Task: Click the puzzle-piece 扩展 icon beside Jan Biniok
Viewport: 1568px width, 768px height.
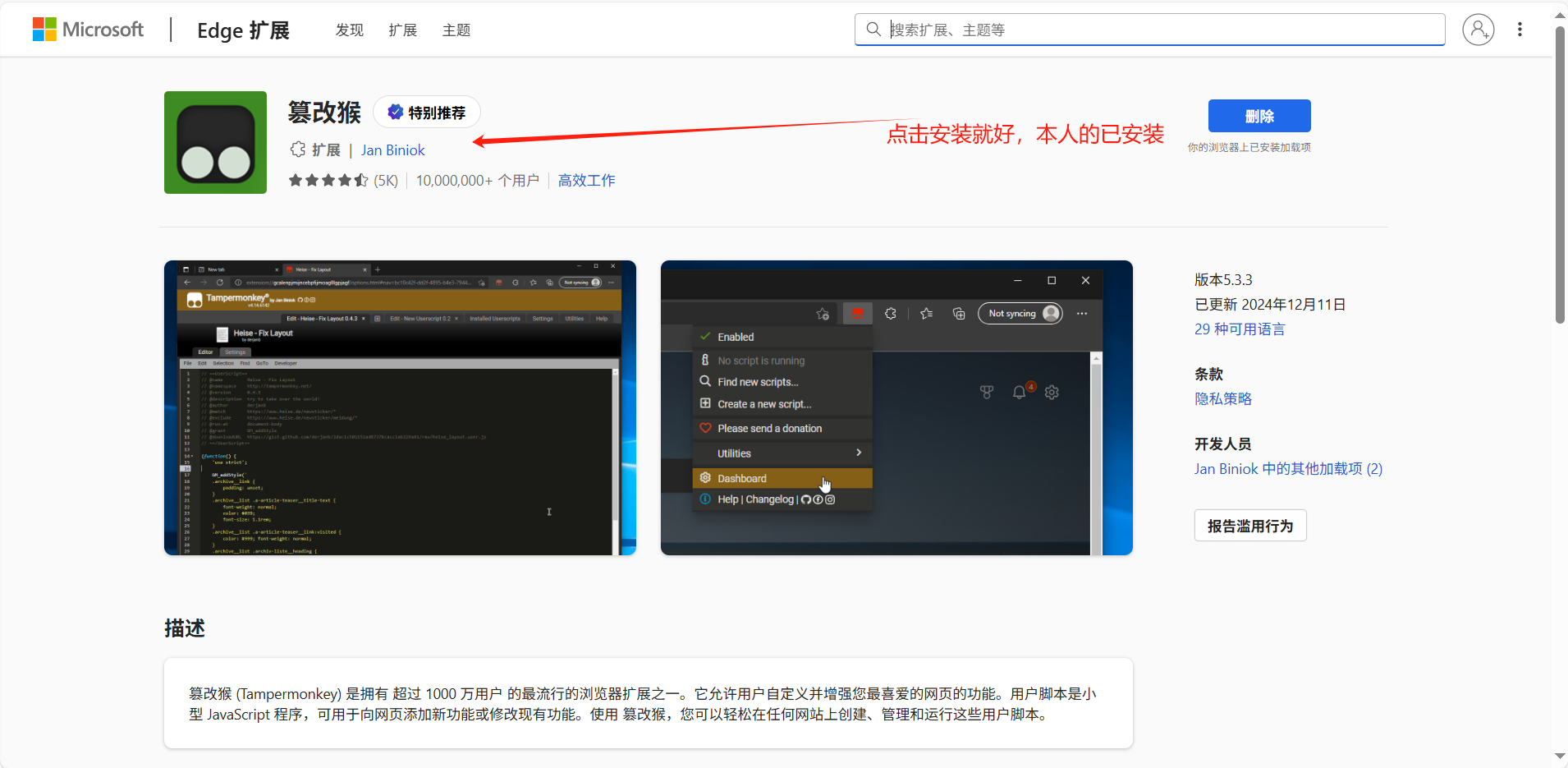Action: coord(298,149)
